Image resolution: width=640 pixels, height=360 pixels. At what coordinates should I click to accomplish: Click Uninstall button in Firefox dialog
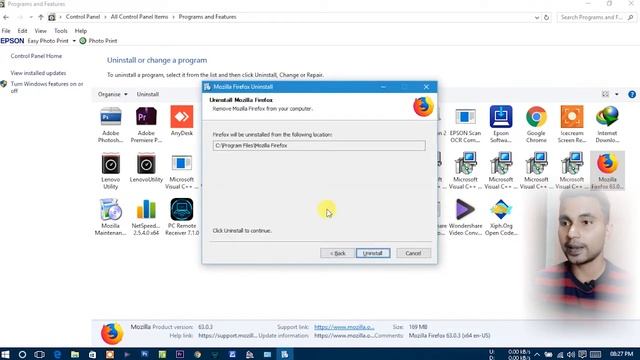[x=373, y=253]
